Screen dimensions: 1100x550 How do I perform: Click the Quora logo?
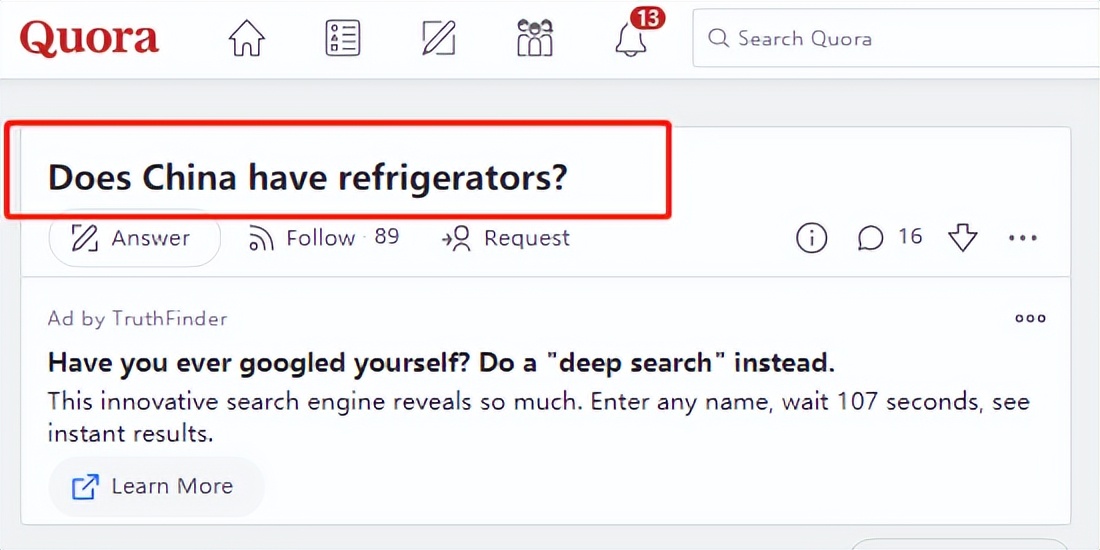(x=89, y=38)
